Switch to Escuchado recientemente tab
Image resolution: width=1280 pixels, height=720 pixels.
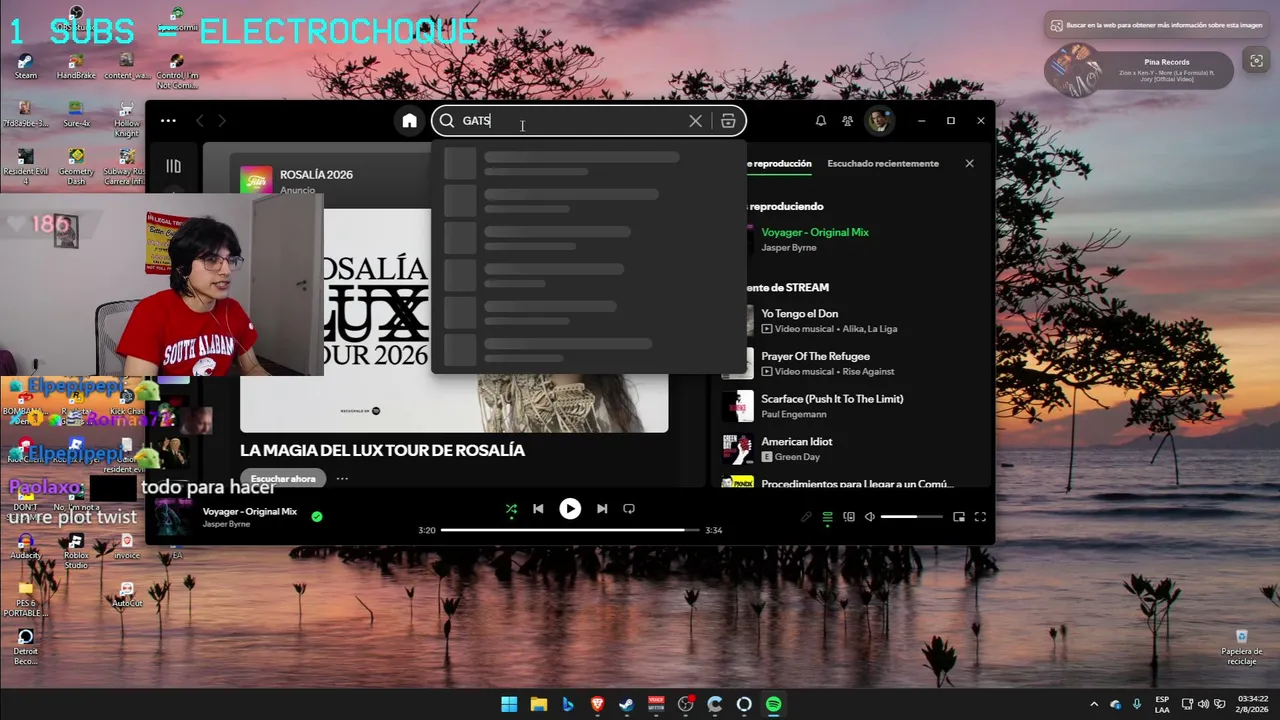(x=883, y=163)
